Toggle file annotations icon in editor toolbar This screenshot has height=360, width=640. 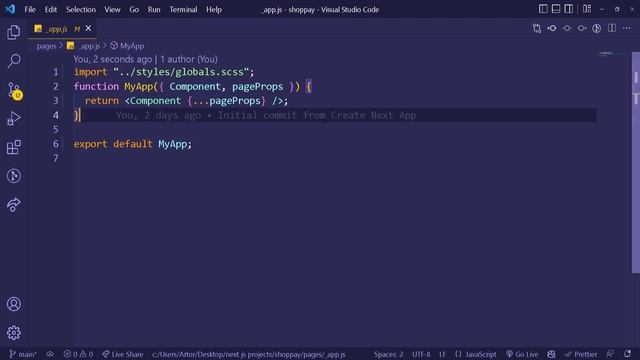[x=597, y=28]
